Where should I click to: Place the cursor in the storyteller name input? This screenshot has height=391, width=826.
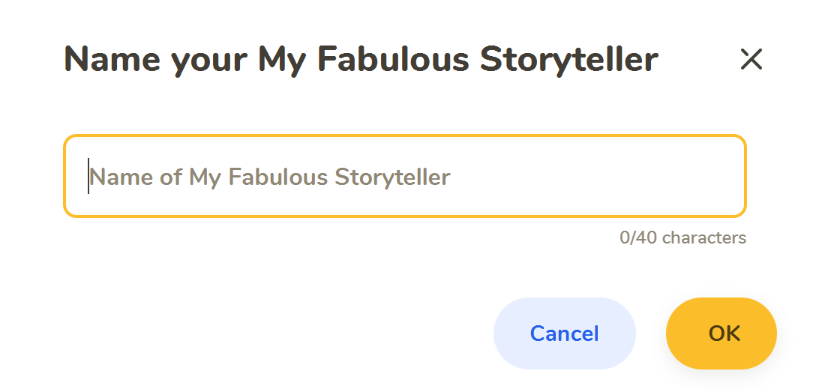[x=405, y=176]
